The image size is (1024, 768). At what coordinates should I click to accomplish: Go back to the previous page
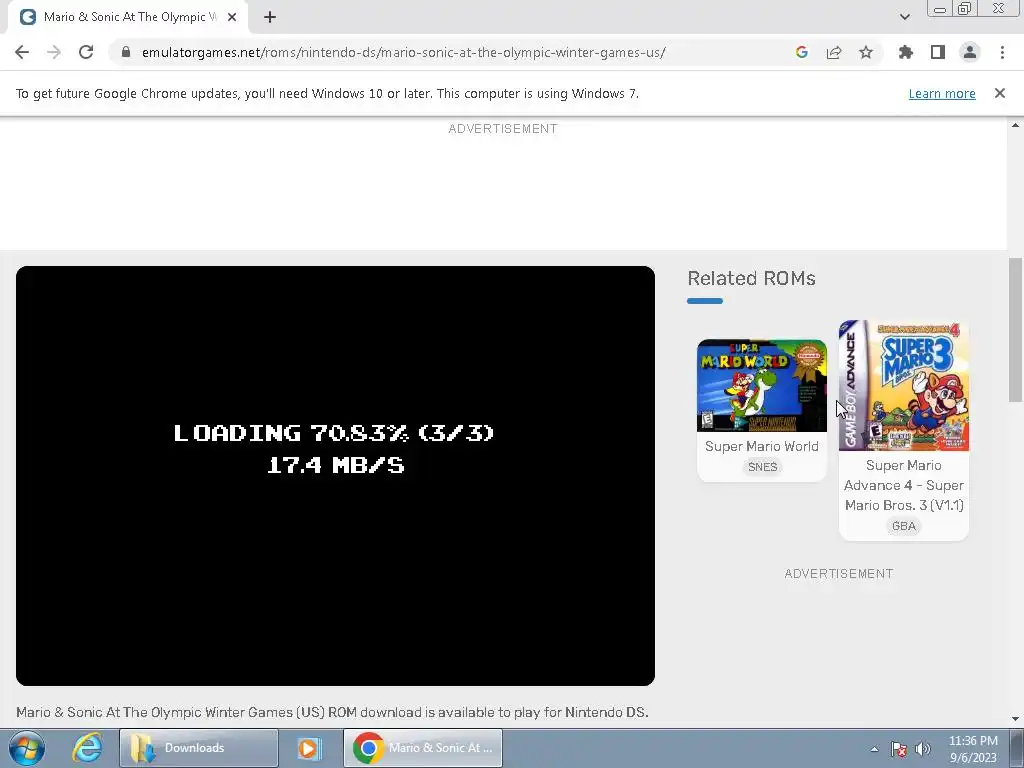tap(22, 52)
